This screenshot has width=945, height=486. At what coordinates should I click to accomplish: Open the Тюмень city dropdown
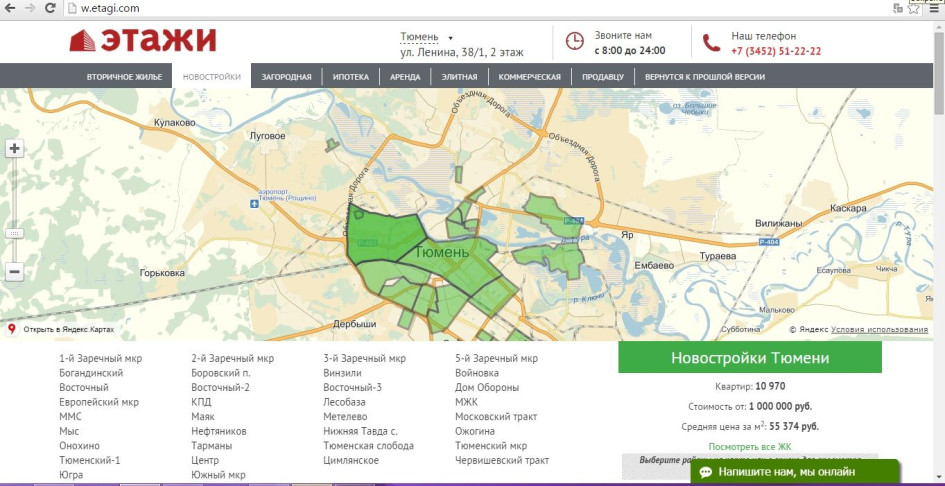click(426, 37)
